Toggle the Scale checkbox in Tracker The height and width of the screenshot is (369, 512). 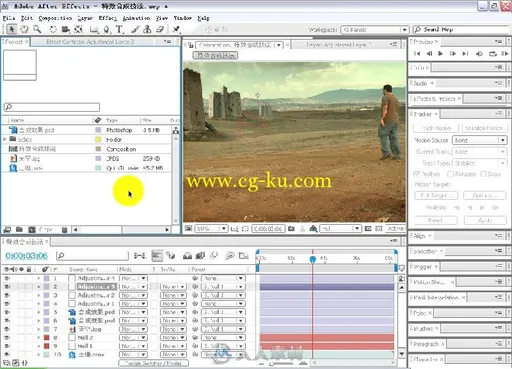(483, 174)
